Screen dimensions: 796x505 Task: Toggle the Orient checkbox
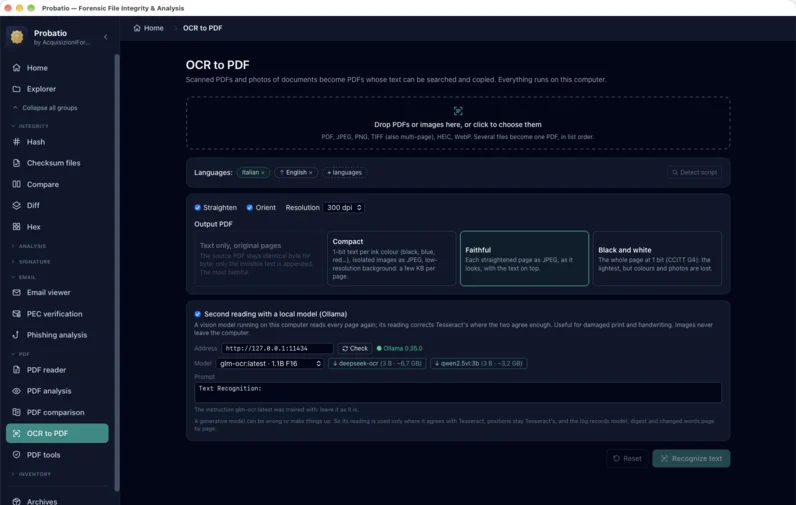[x=250, y=208]
